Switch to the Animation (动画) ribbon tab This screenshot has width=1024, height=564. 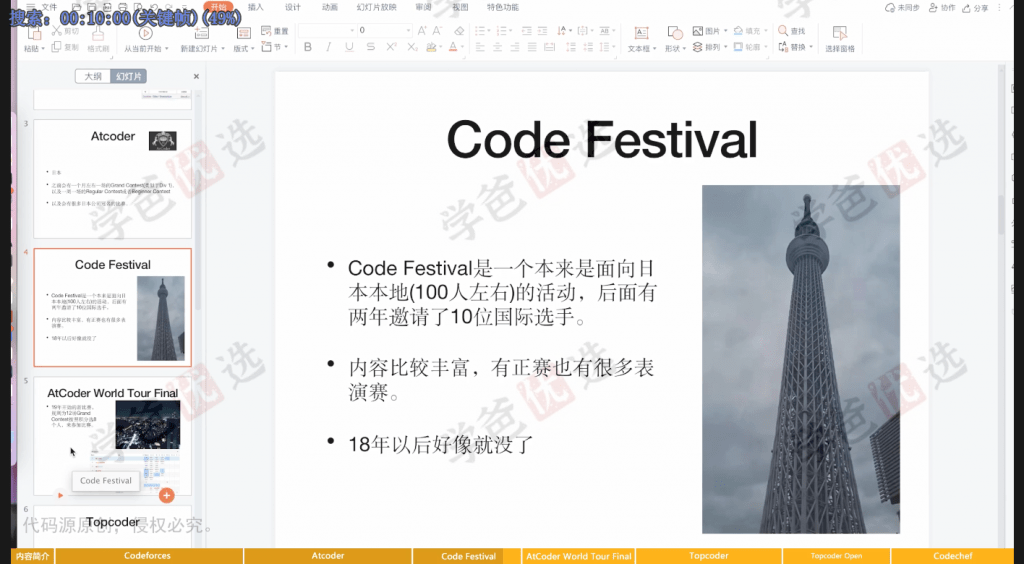pyautogui.click(x=330, y=7)
